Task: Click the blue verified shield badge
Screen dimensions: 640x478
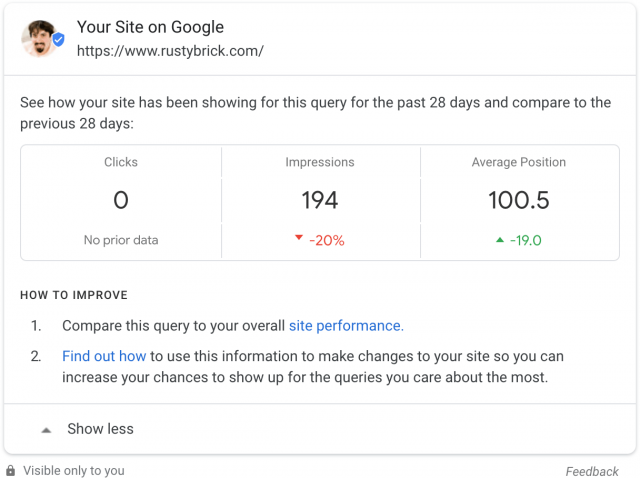Action: tap(59, 40)
